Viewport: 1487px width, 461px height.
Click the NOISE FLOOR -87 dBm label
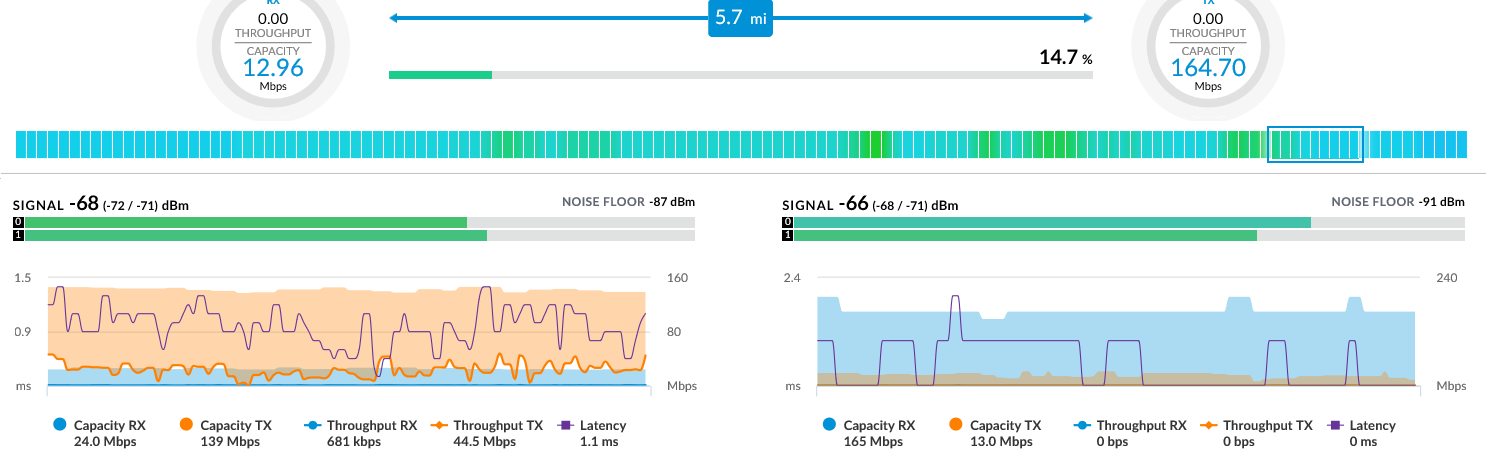click(628, 202)
